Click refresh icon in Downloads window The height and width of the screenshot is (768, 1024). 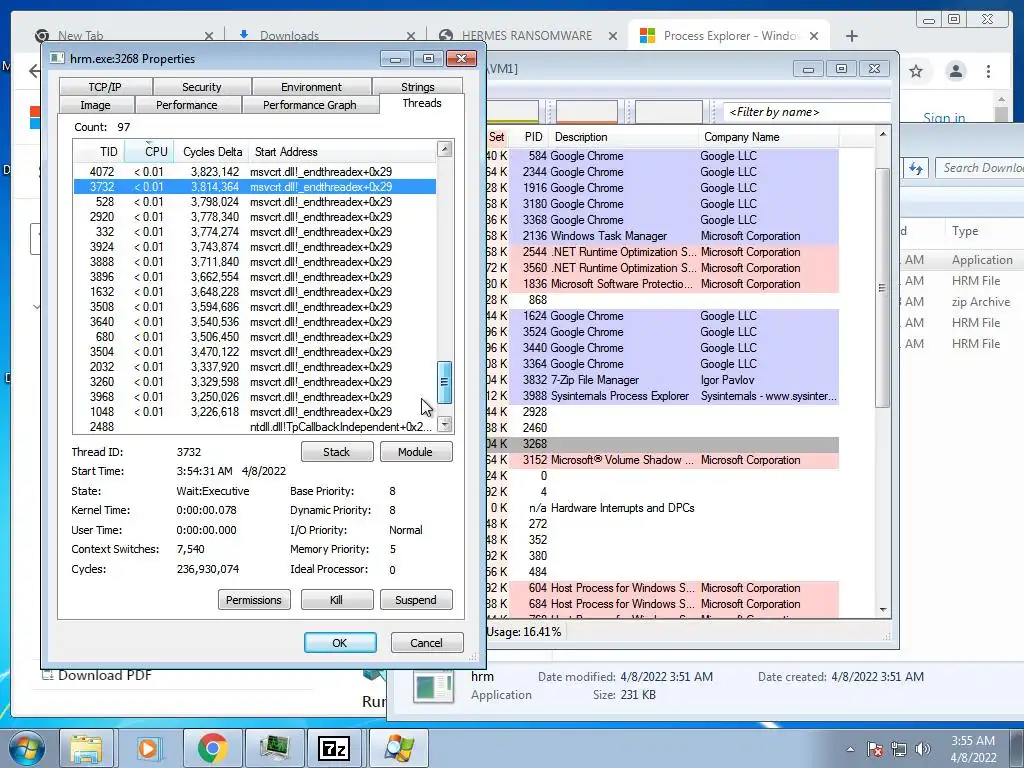[x=916, y=168]
